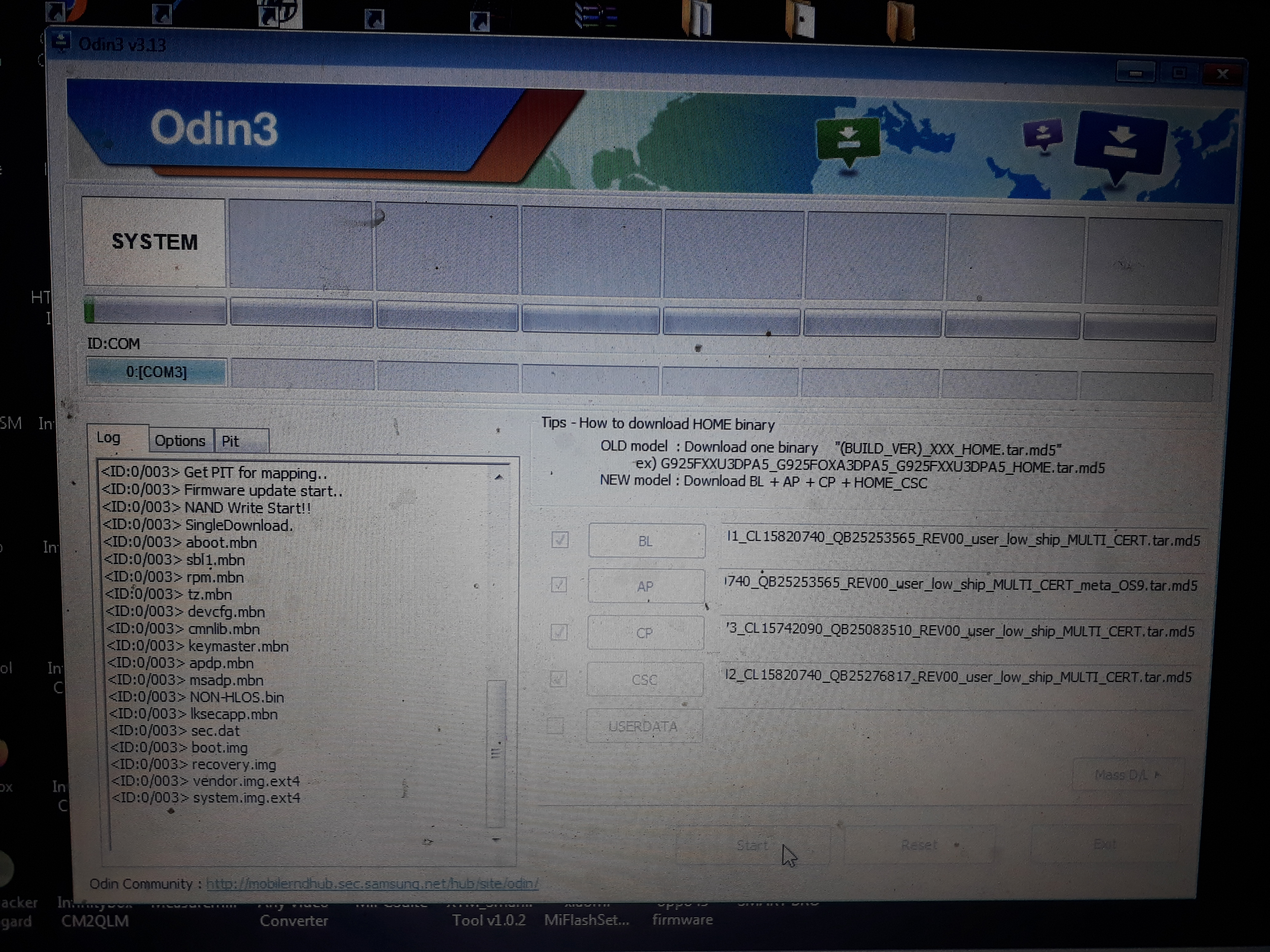The width and height of the screenshot is (1270, 952).
Task: Open the Any Video Converter desktop shortcut
Action: point(294,920)
